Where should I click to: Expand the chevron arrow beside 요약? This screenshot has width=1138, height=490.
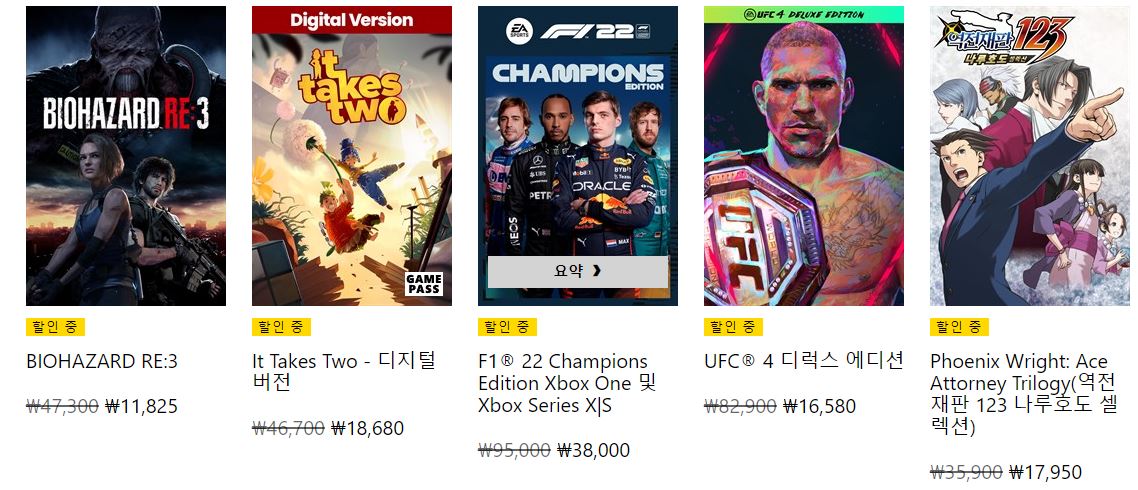(597, 271)
